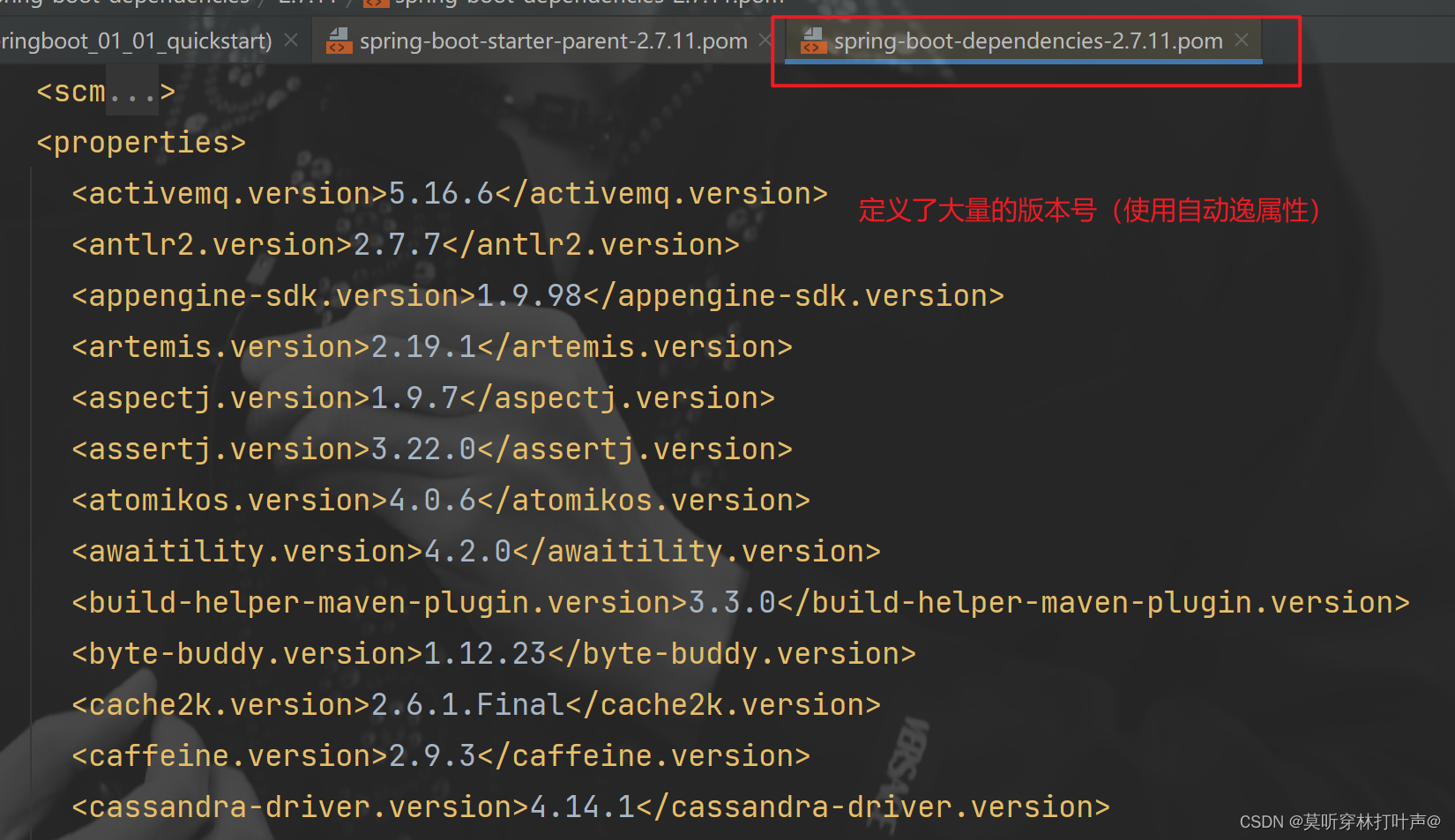The height and width of the screenshot is (840, 1455).
Task: Click the artemis.version line 2.19.1
Action: 432,346
